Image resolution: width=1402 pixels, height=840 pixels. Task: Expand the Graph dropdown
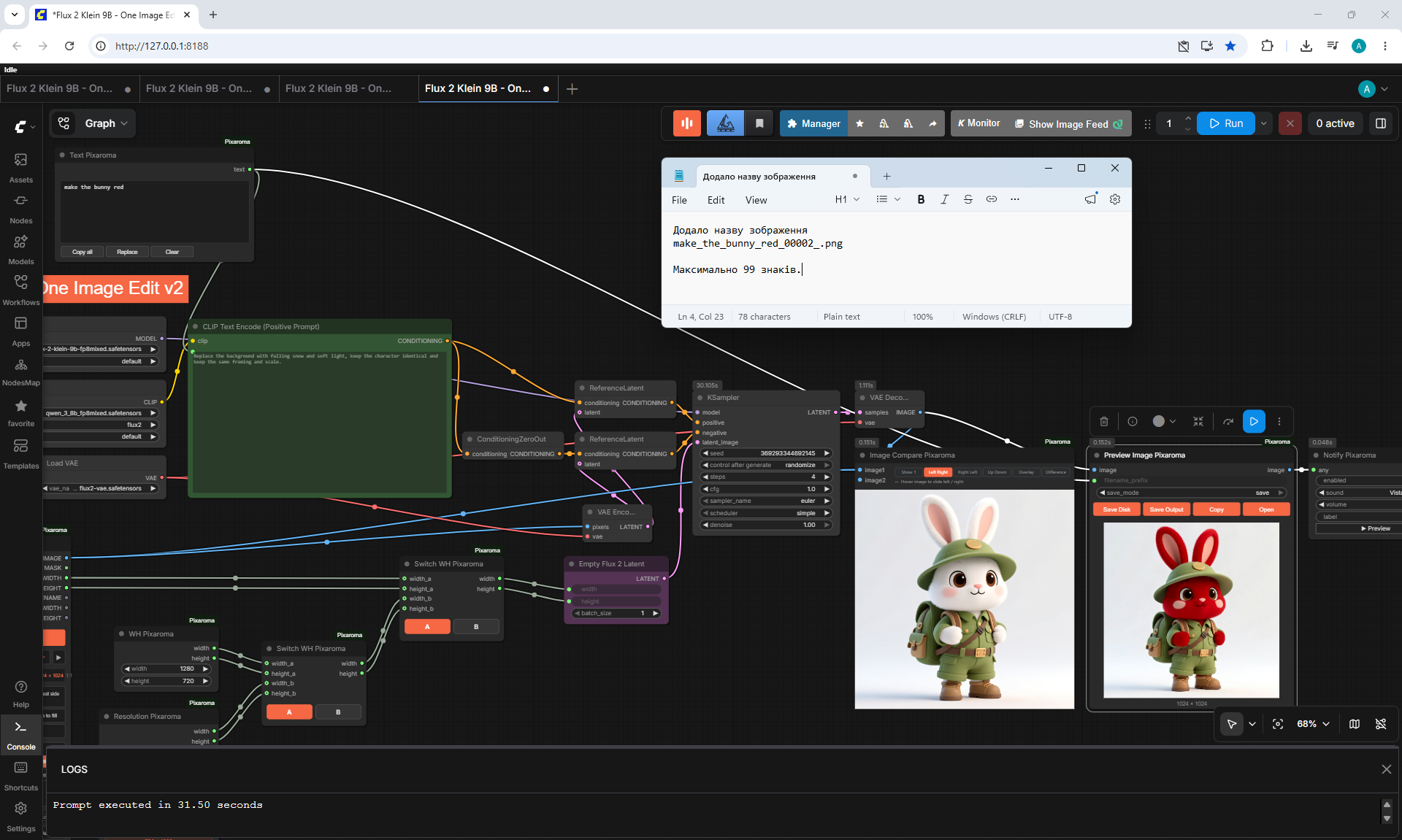[106, 123]
